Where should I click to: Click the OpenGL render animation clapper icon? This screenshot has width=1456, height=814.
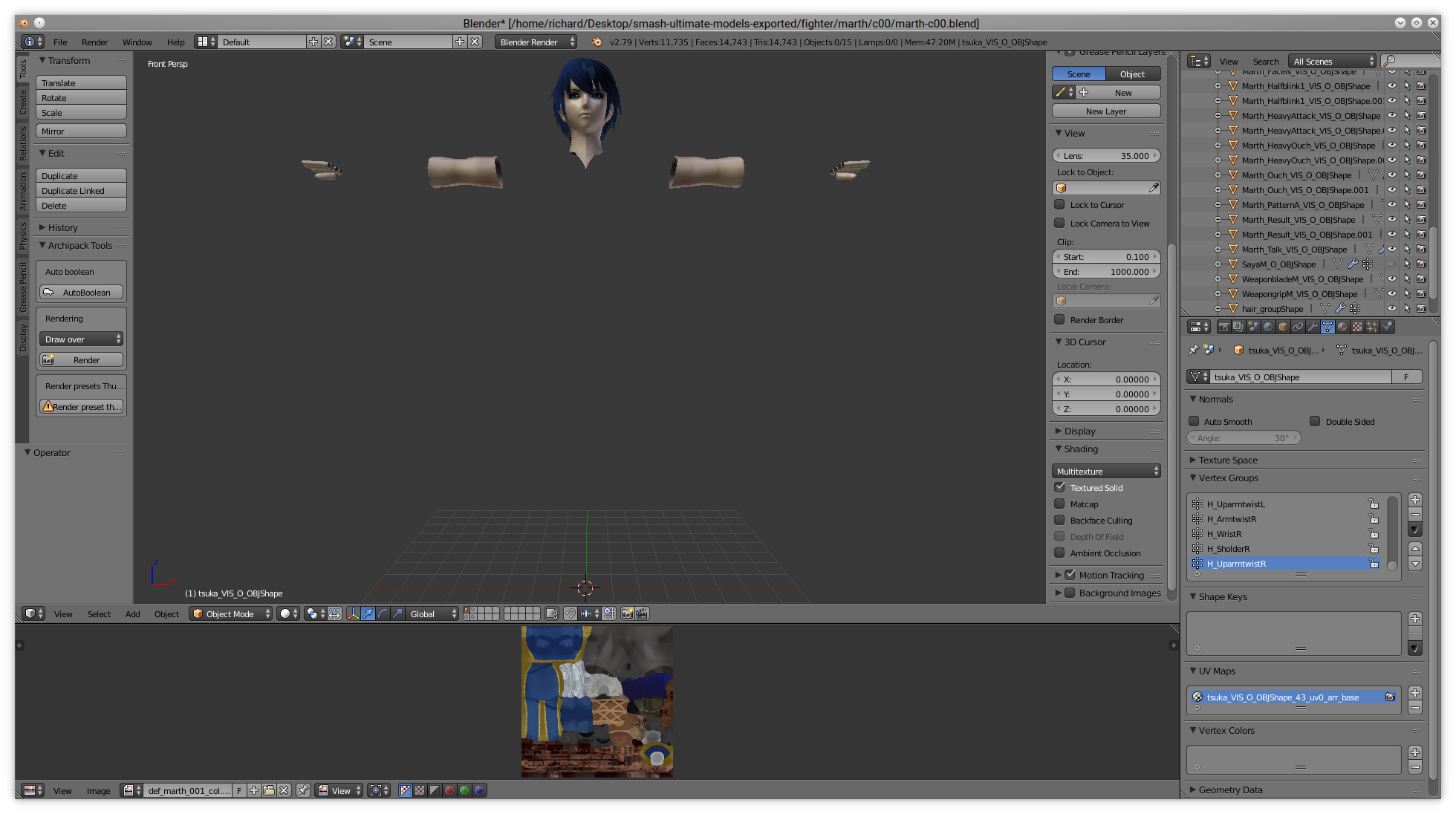[x=642, y=613]
